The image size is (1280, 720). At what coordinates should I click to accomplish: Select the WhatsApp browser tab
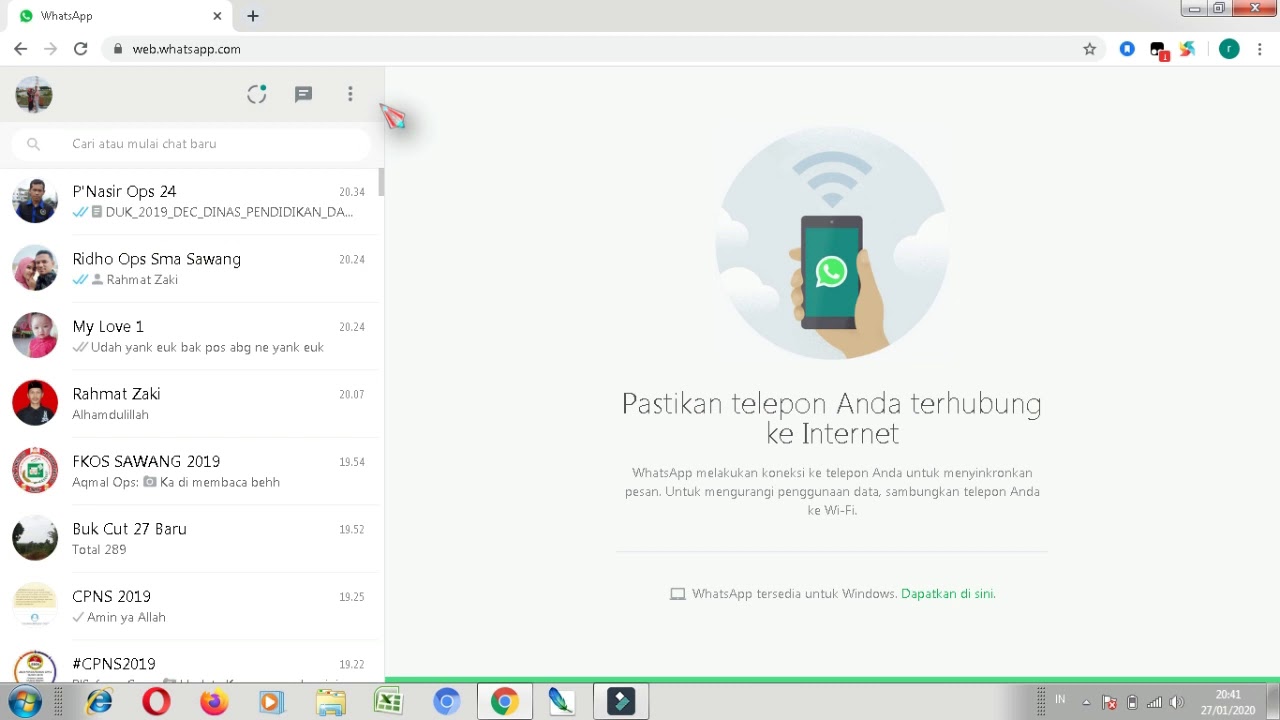pyautogui.click(x=120, y=16)
